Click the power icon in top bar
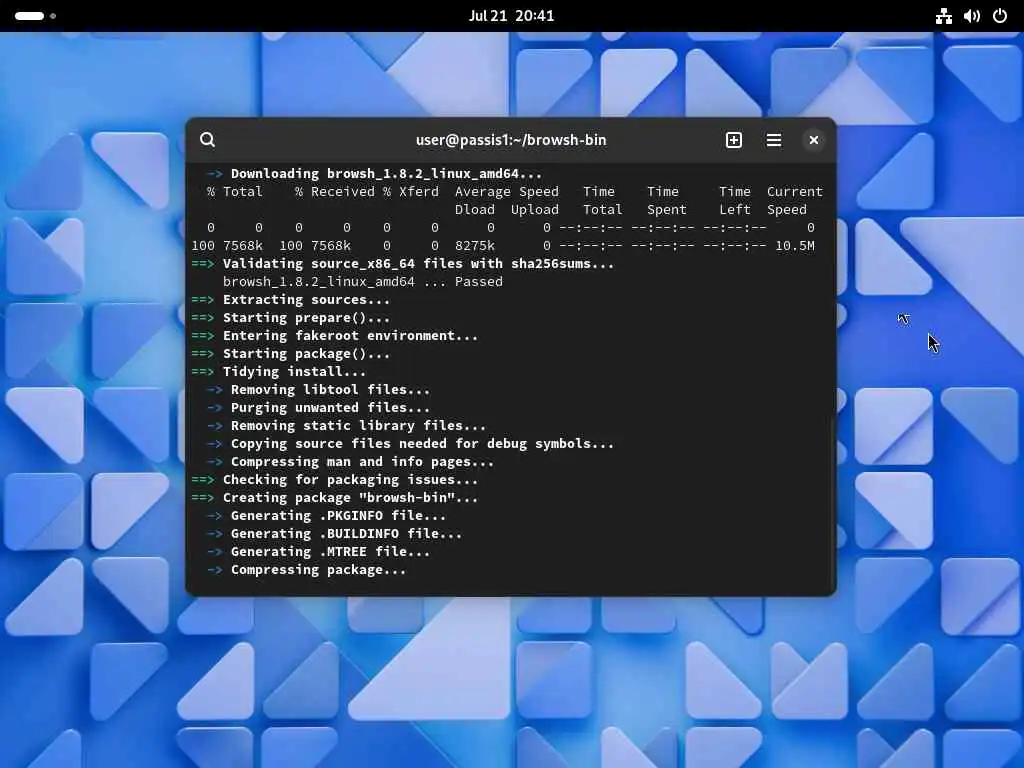Viewport: 1024px width, 768px height. click(x=1000, y=16)
